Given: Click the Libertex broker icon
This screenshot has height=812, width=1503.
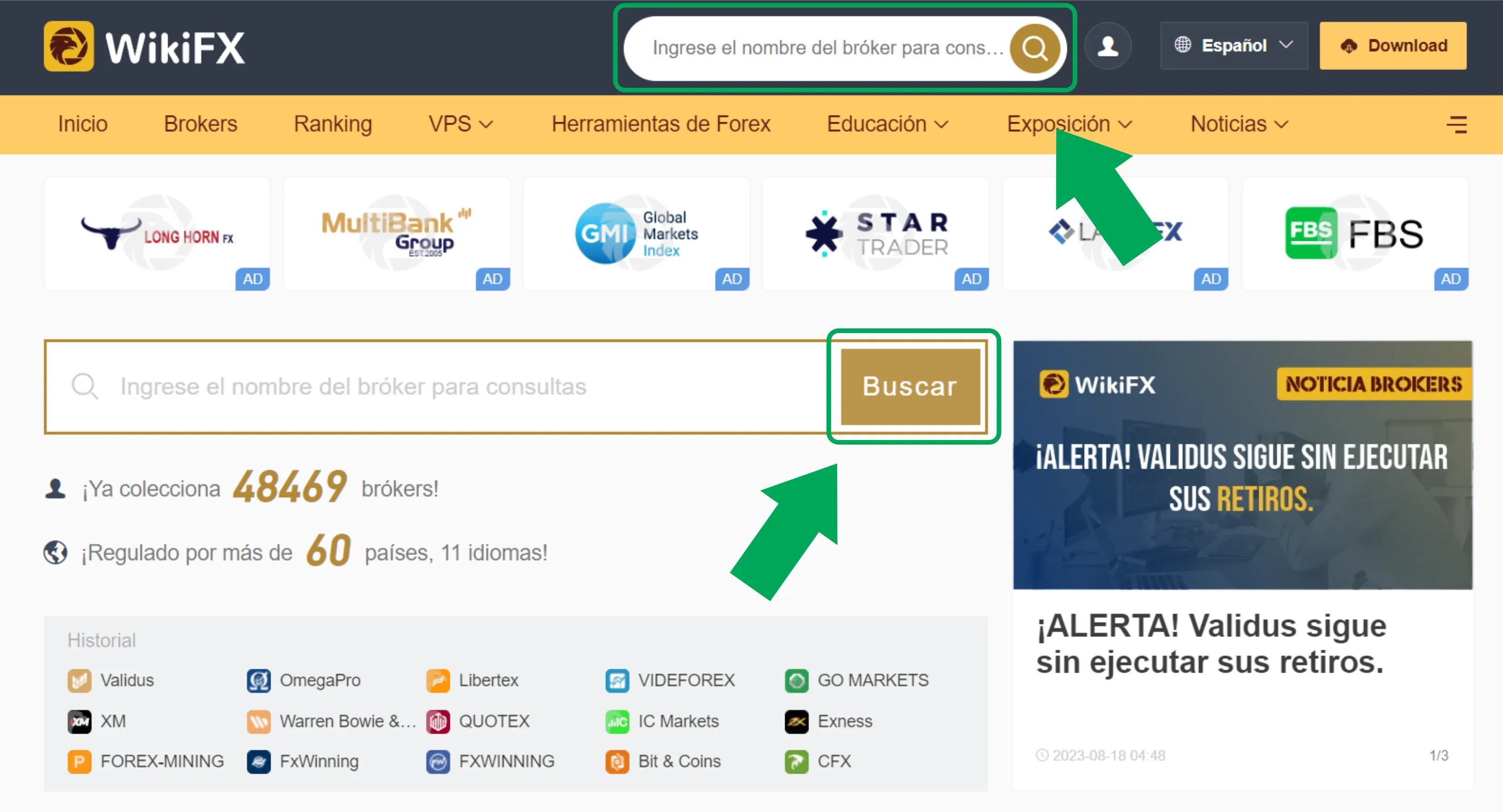Looking at the screenshot, I should (438, 680).
